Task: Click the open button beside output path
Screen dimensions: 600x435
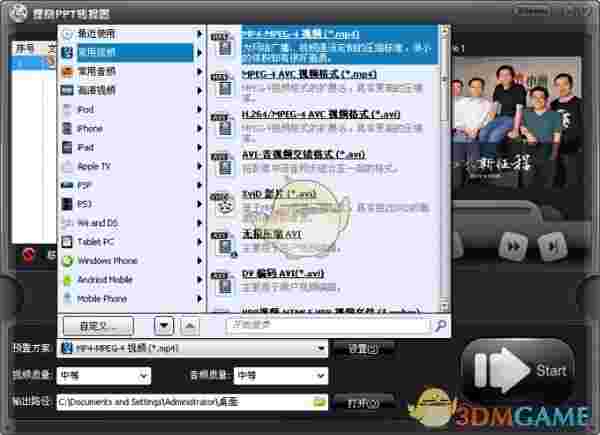Action: 362,403
